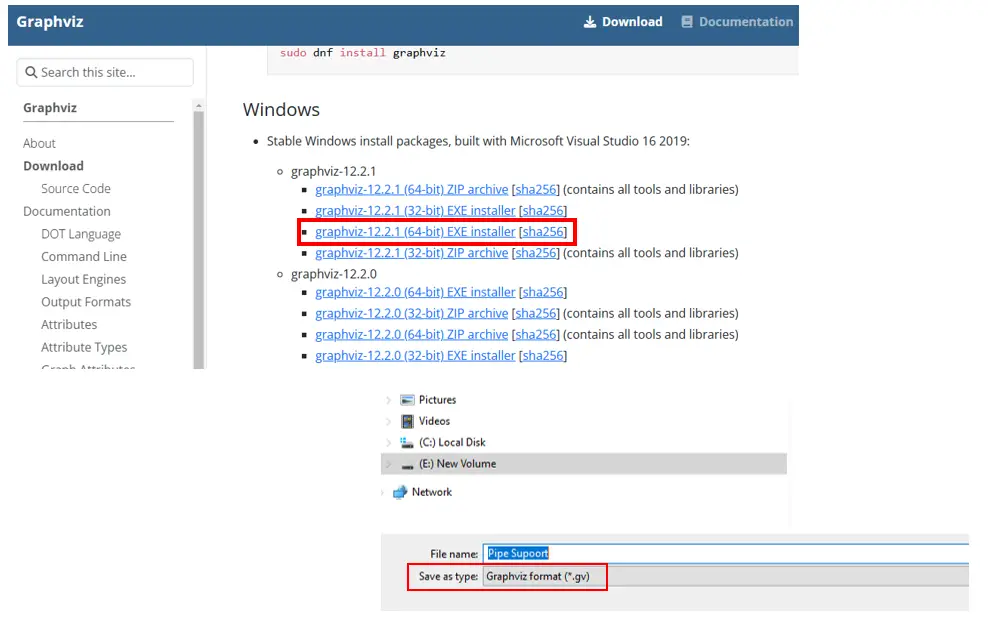Open Command Line sidebar entry

84,257
